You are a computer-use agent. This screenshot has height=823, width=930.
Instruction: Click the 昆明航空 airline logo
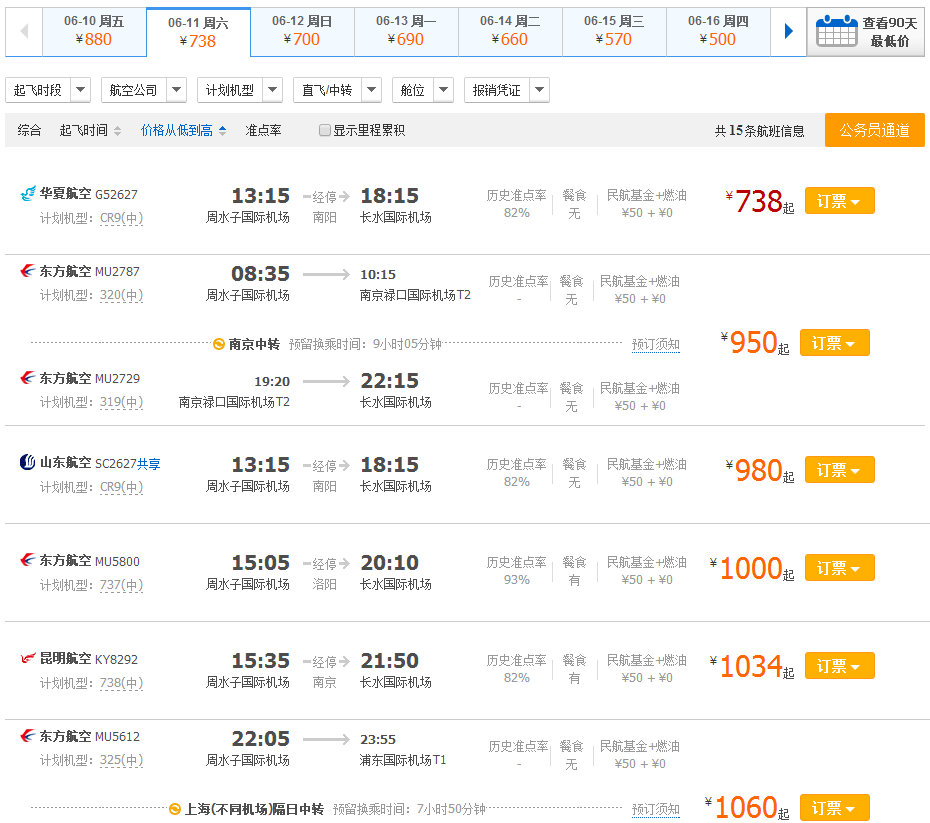coord(28,658)
